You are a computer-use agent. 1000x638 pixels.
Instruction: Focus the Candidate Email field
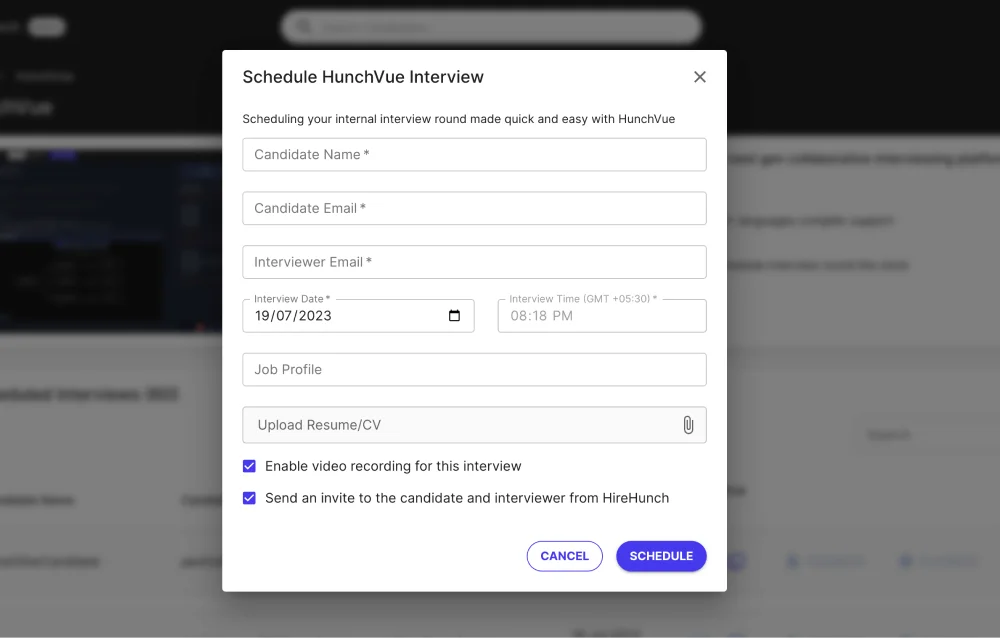474,209
